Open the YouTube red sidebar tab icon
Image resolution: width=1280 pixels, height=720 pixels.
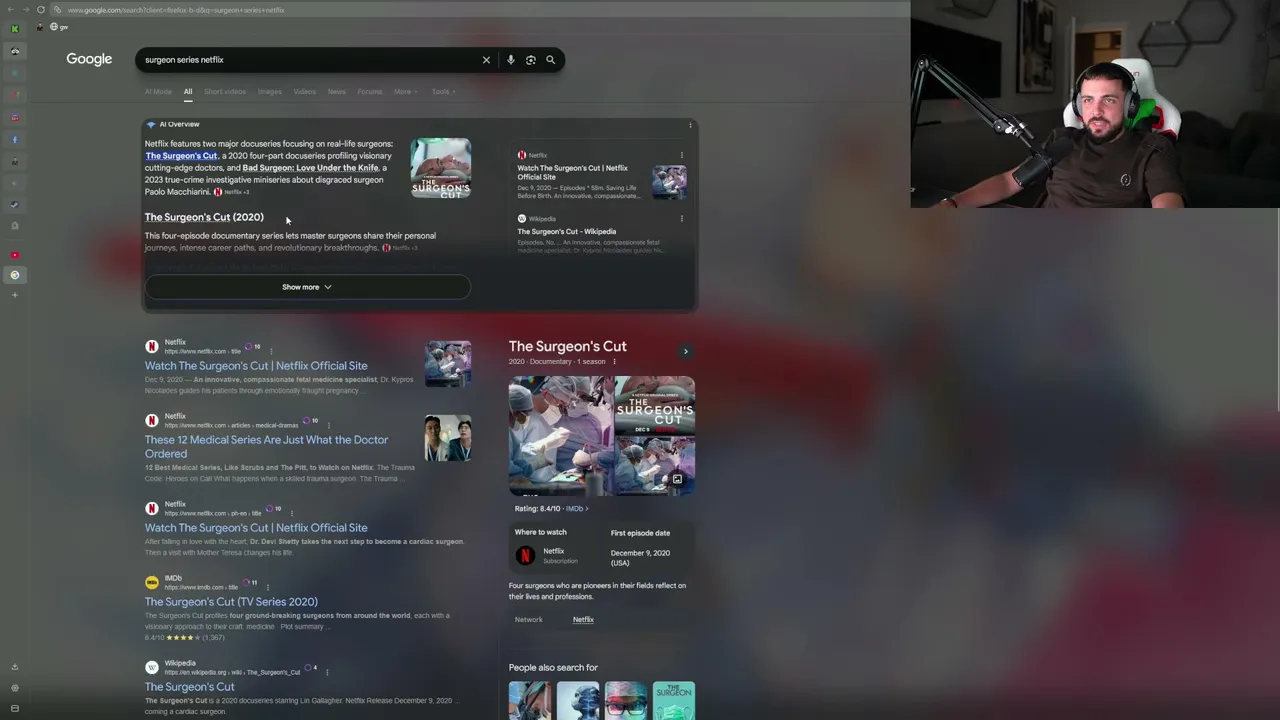click(14, 255)
